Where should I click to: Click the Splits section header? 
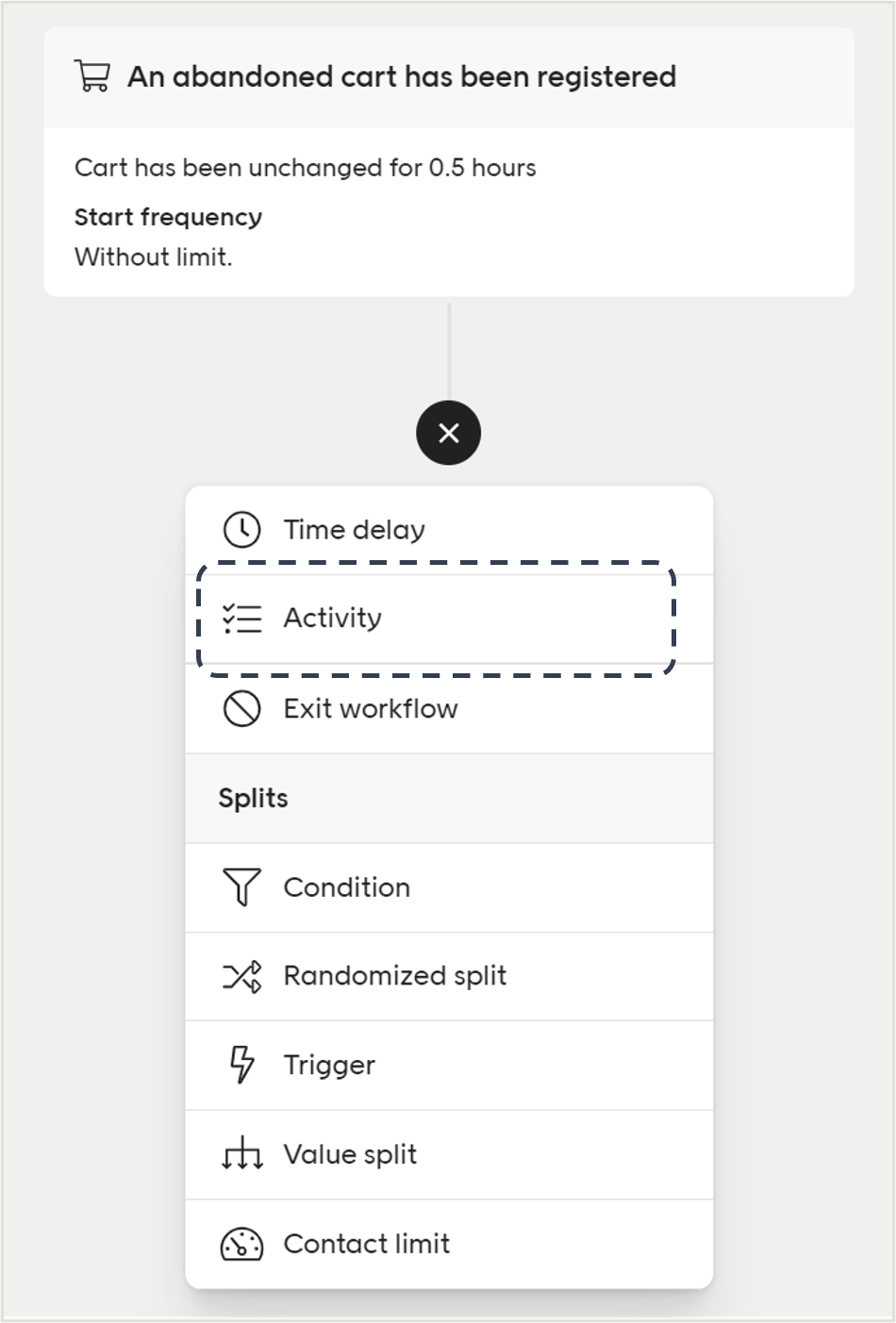[x=252, y=798]
